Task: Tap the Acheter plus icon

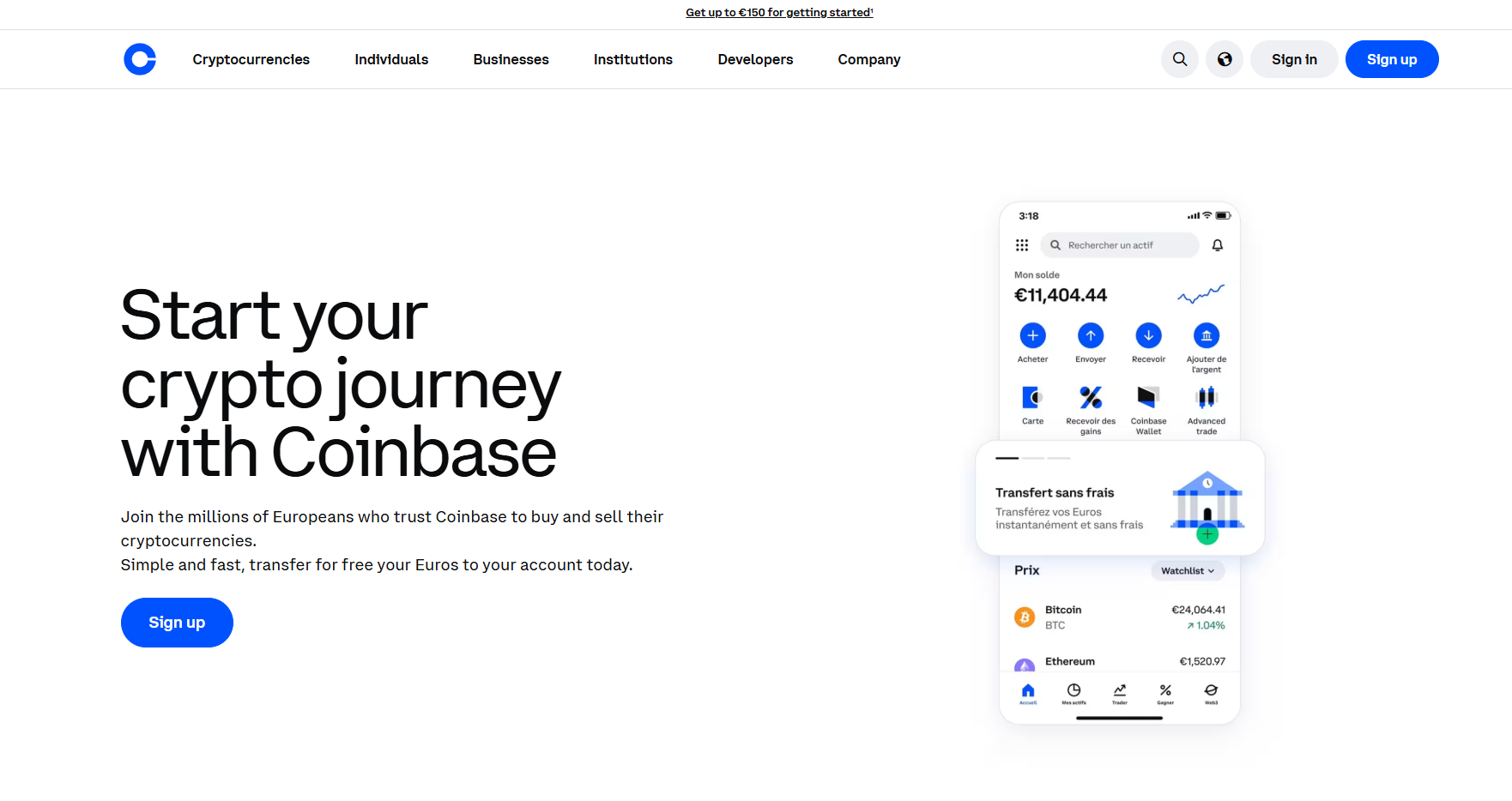Action: [x=1032, y=335]
